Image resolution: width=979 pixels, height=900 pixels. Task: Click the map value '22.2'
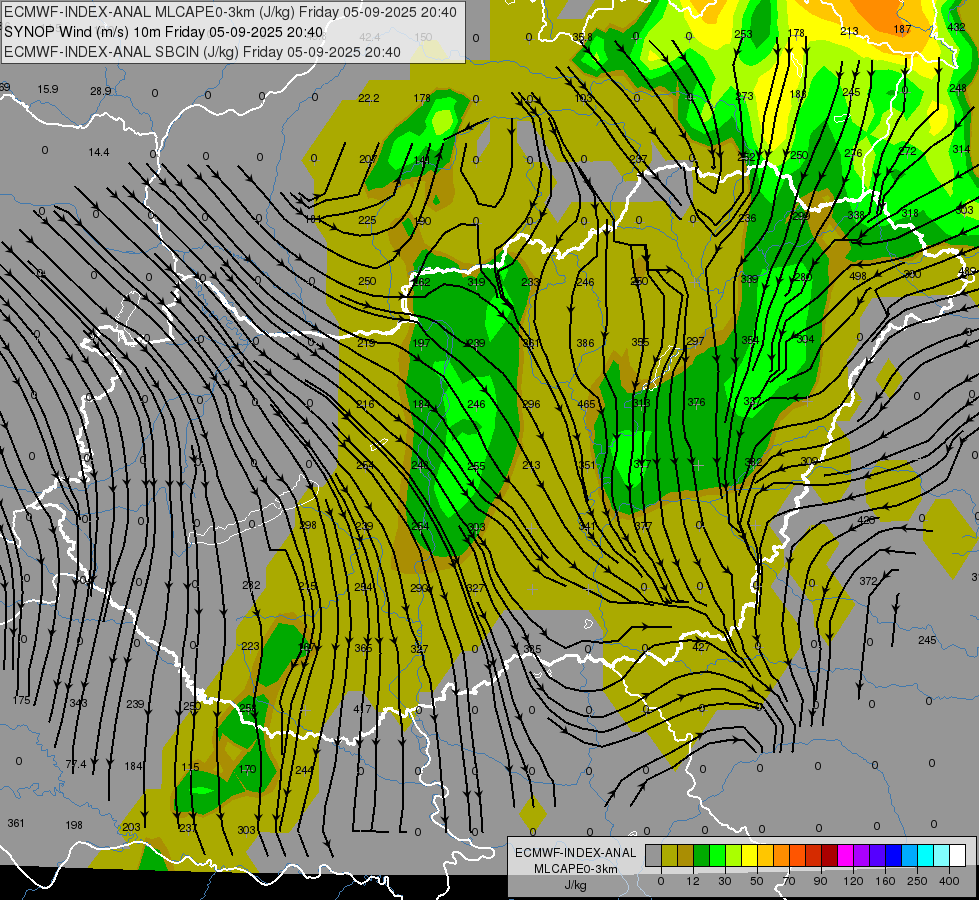(368, 98)
